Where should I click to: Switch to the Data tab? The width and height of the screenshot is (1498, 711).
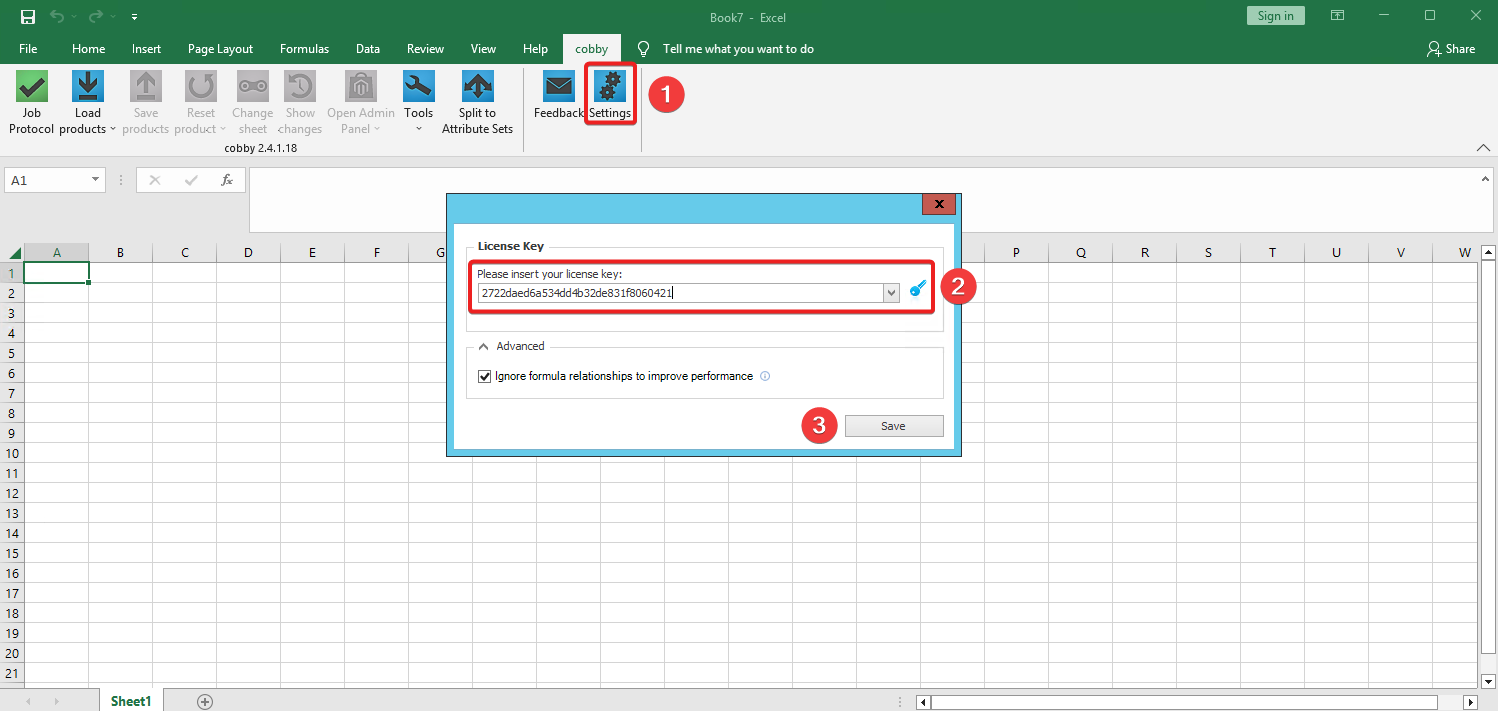tap(368, 49)
